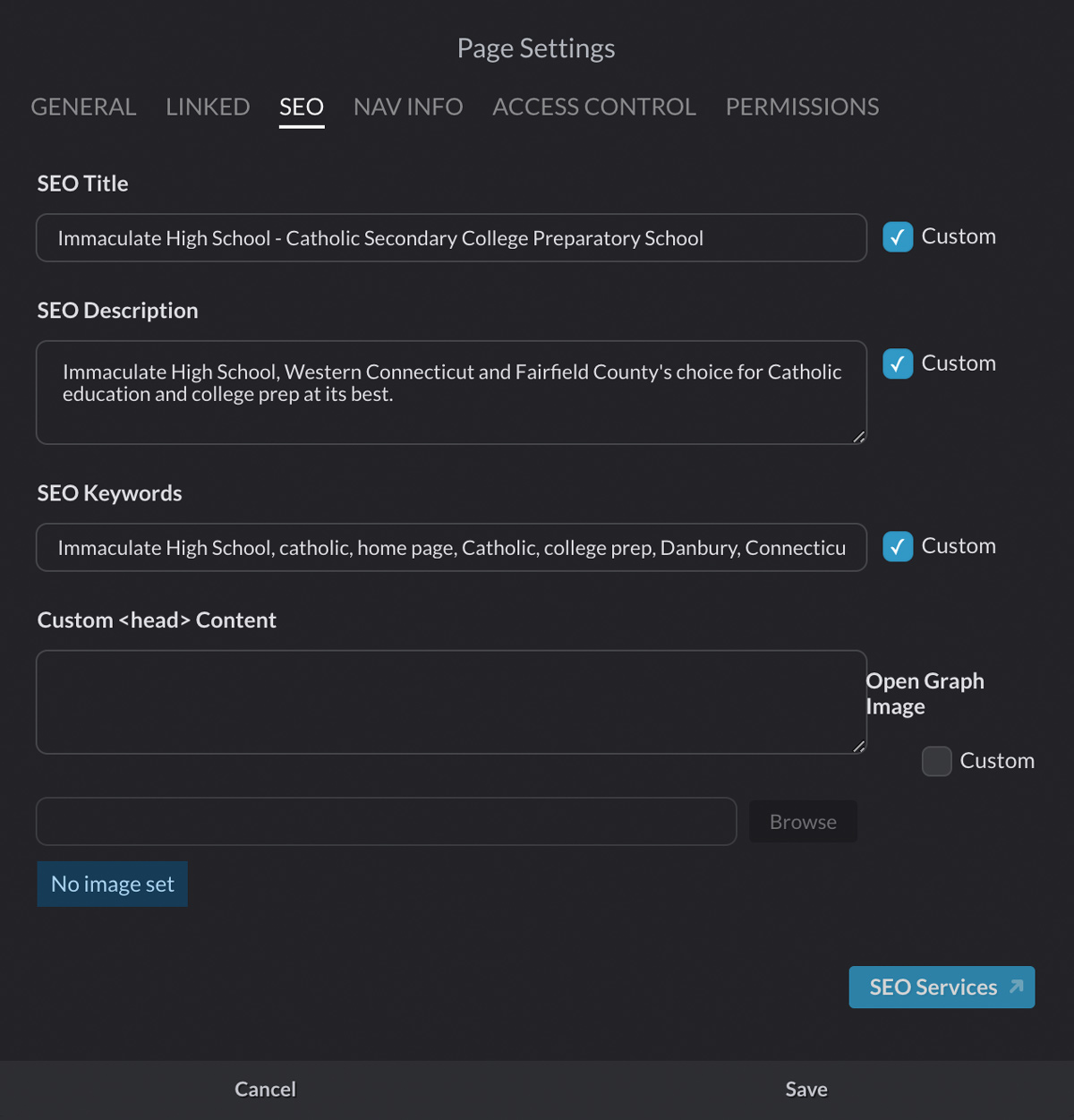Enable Custom for Open Graph Image
This screenshot has height=1120, width=1074.
tap(936, 761)
